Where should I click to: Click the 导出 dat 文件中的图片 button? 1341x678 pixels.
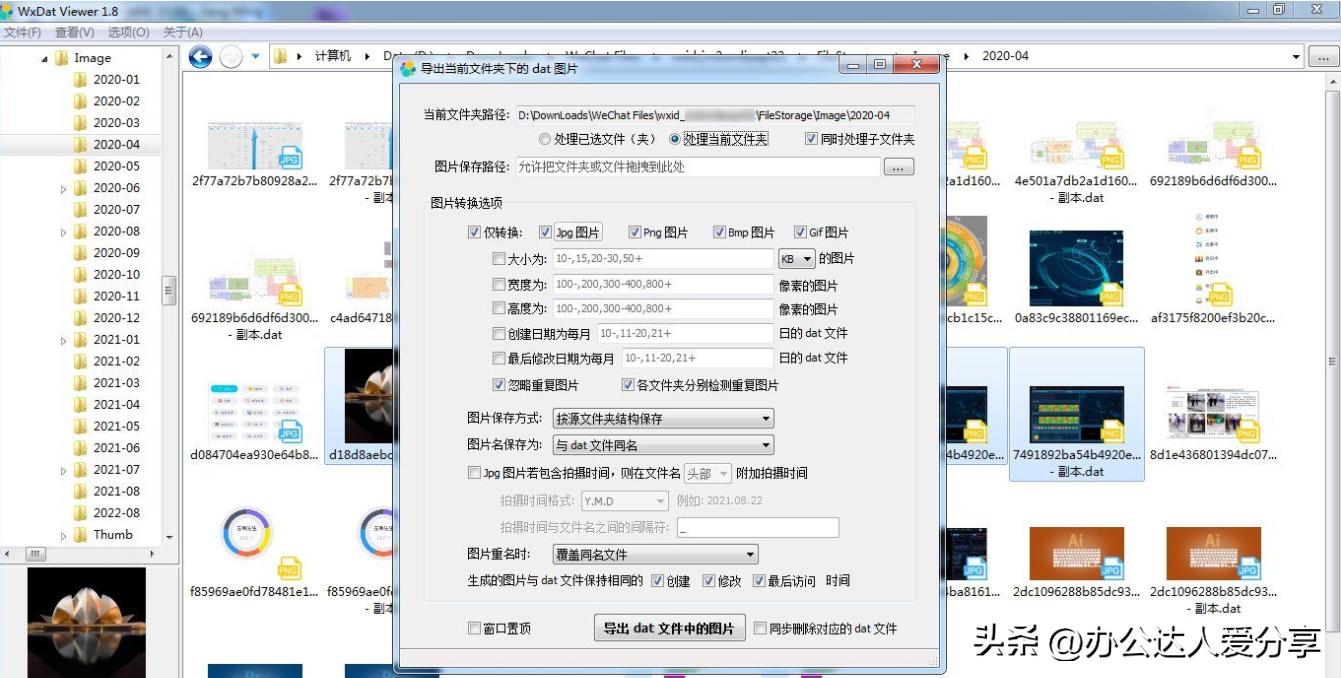click(669, 629)
